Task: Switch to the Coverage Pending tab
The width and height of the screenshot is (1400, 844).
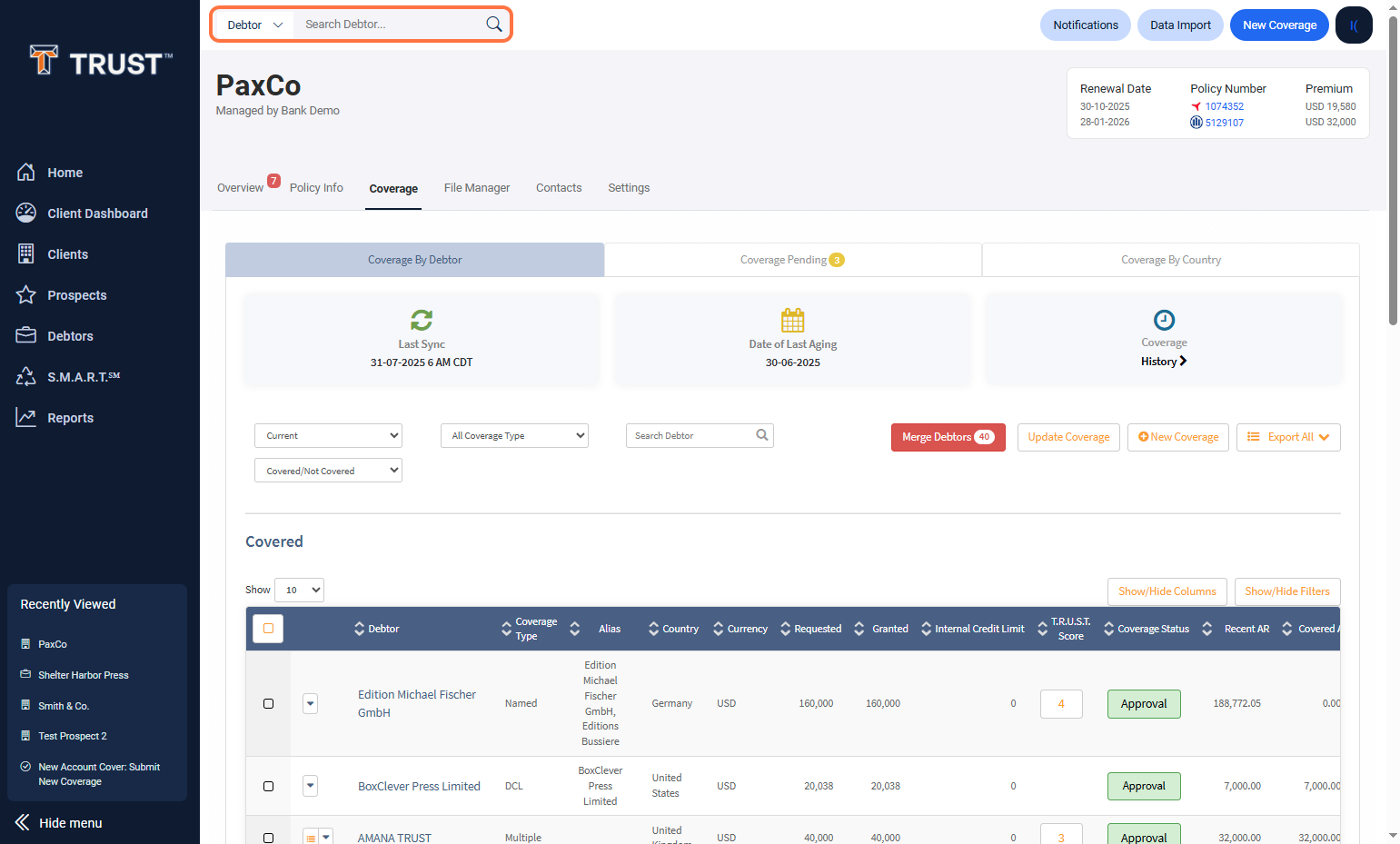Action: (792, 260)
